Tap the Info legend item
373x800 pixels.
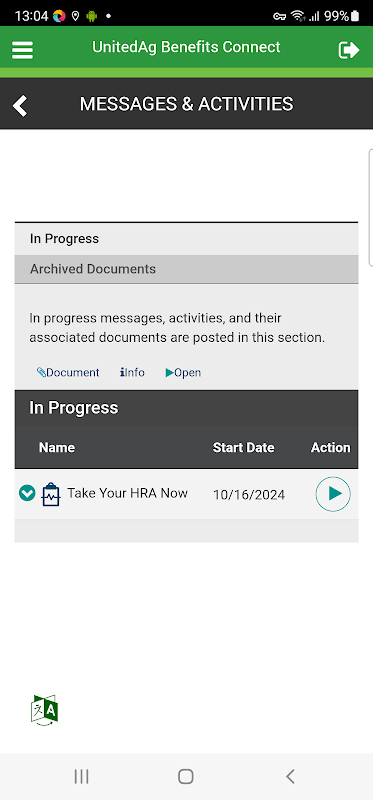click(133, 372)
